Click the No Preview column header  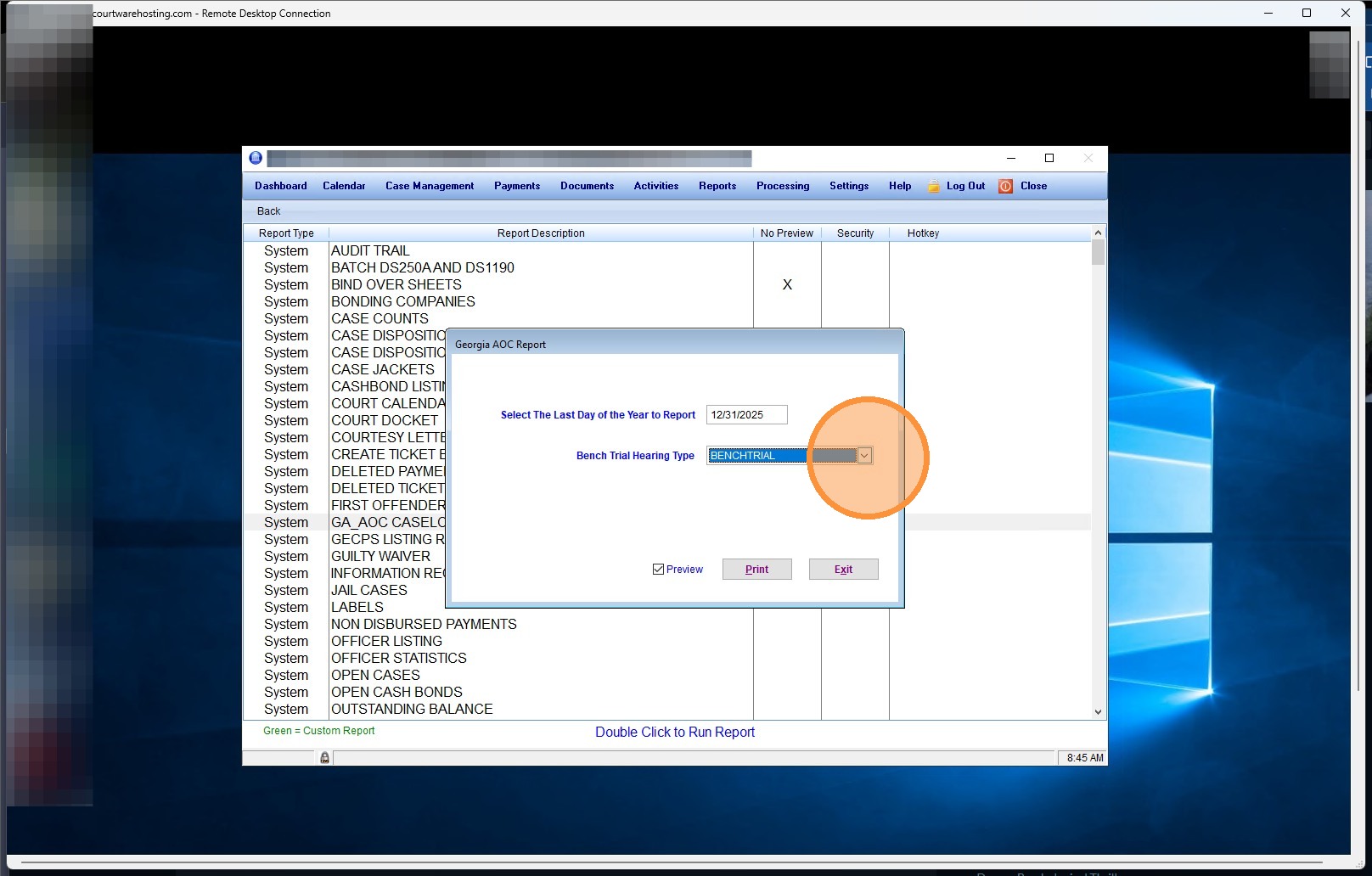click(787, 233)
